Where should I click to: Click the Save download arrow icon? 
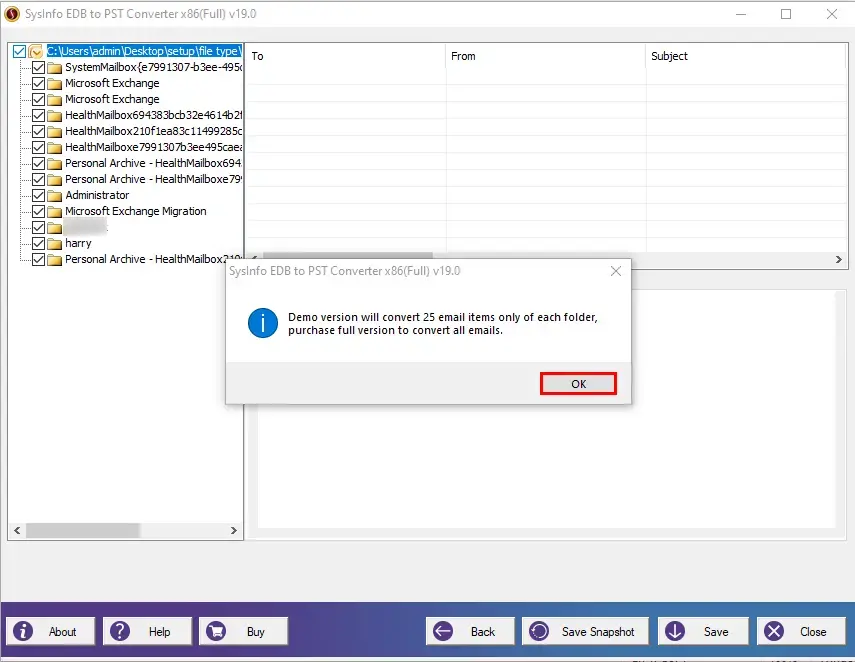click(675, 631)
